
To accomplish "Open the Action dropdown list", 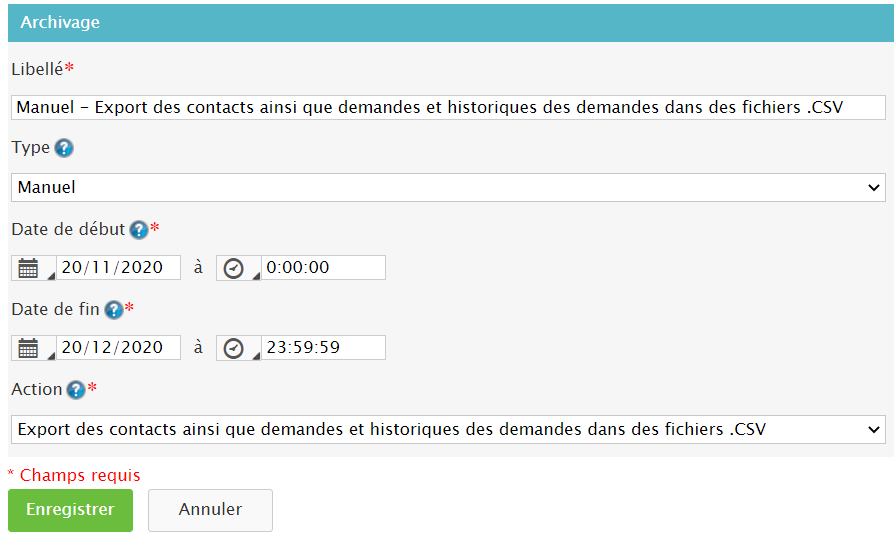I will [x=448, y=429].
